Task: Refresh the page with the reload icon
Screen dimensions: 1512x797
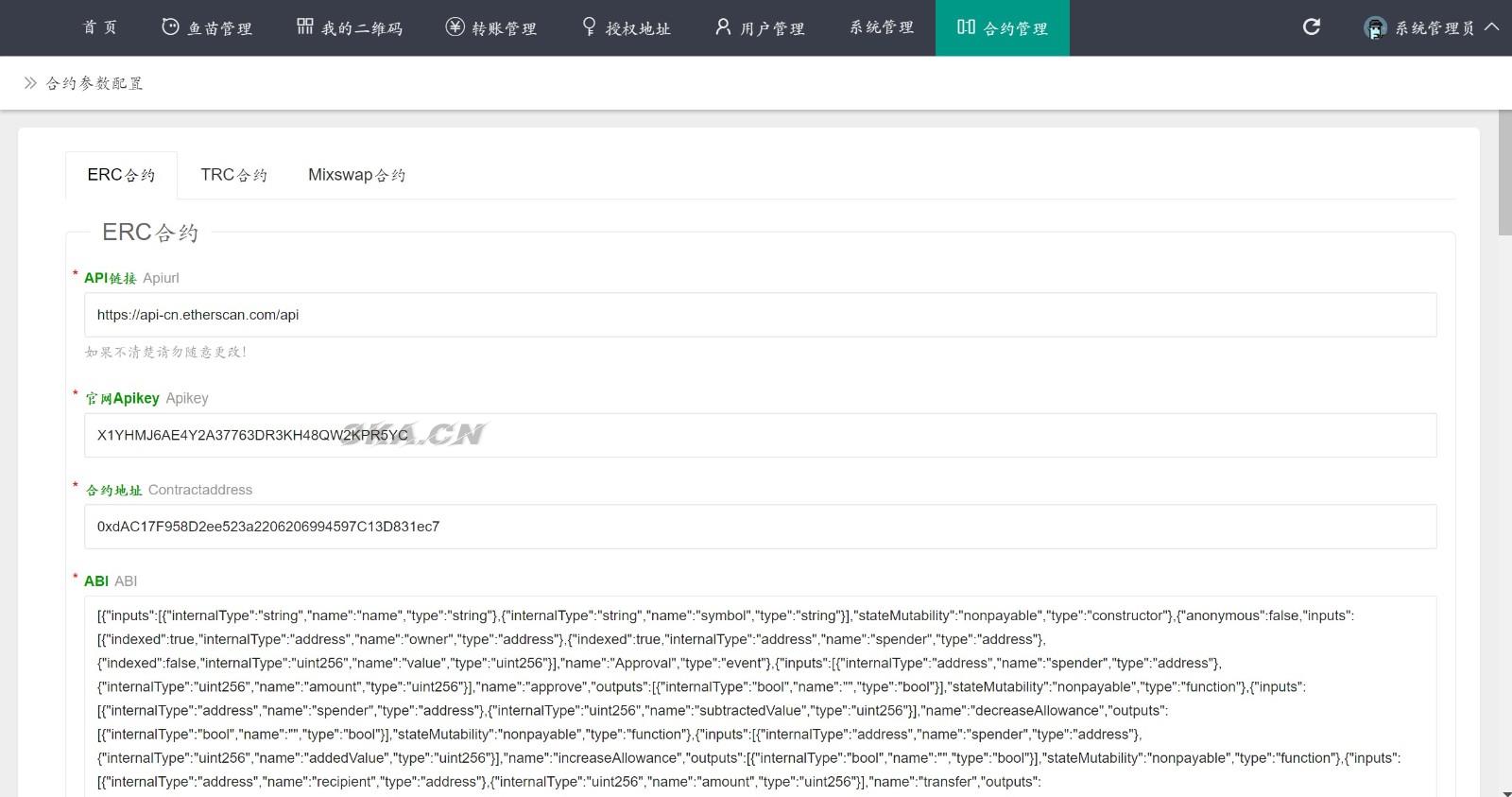Action: (x=1312, y=26)
